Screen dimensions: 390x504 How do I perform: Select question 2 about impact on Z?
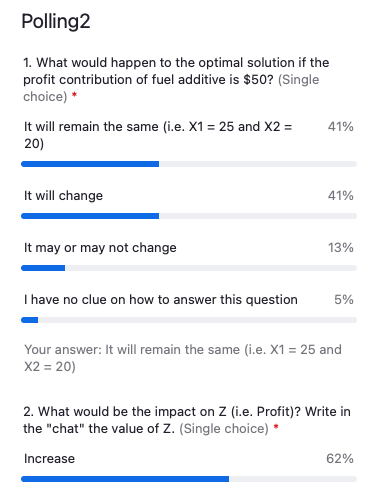coord(187,420)
